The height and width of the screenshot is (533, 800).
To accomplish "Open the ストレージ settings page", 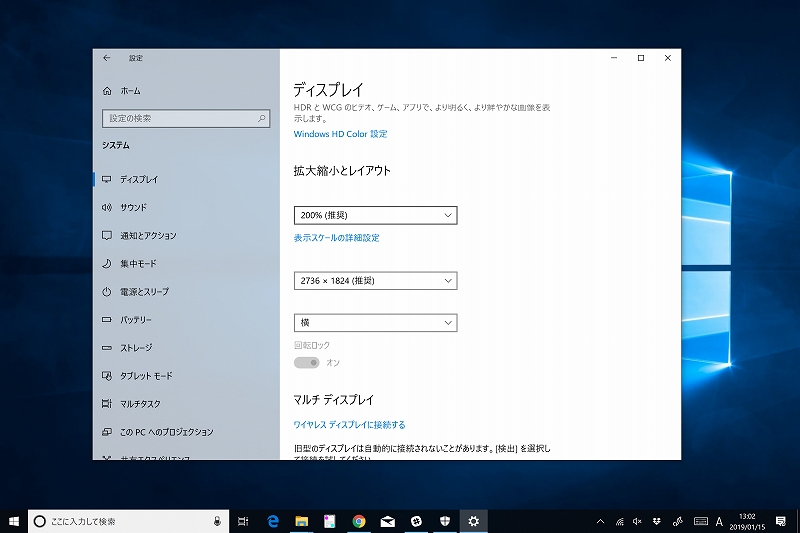I will pos(136,347).
